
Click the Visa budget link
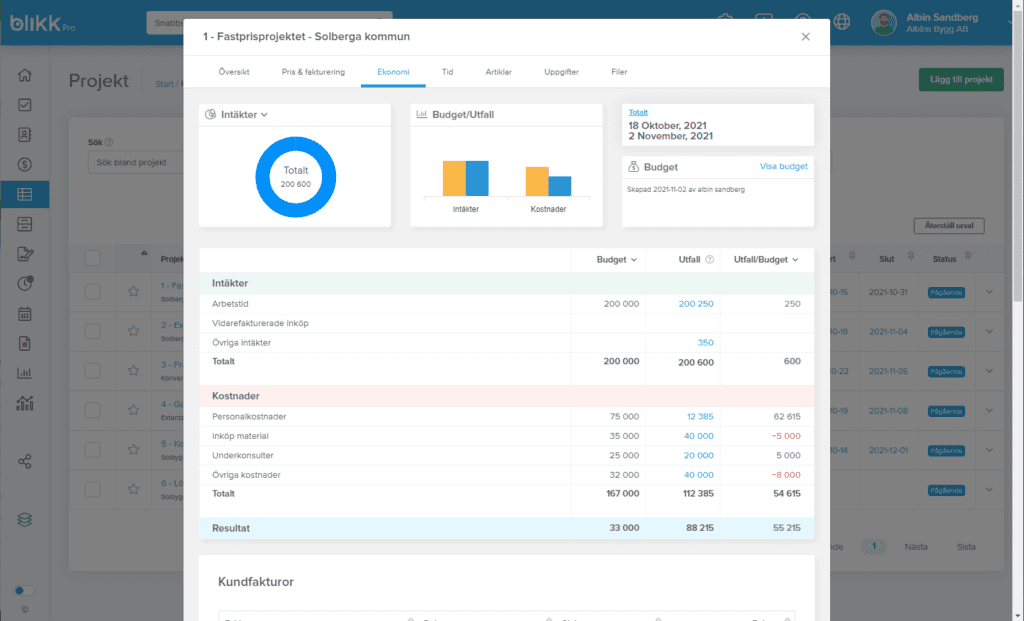(x=783, y=166)
